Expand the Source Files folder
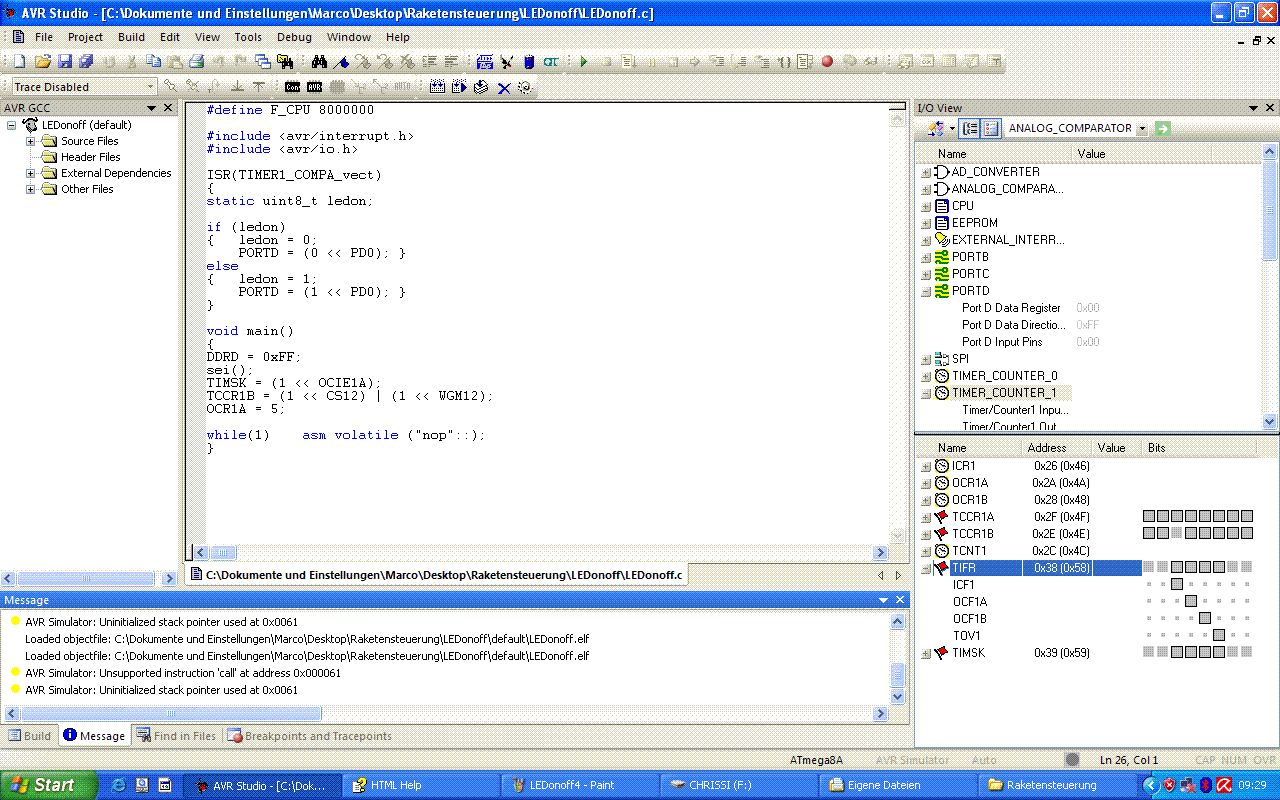This screenshot has height=800, width=1280. click(x=30, y=141)
